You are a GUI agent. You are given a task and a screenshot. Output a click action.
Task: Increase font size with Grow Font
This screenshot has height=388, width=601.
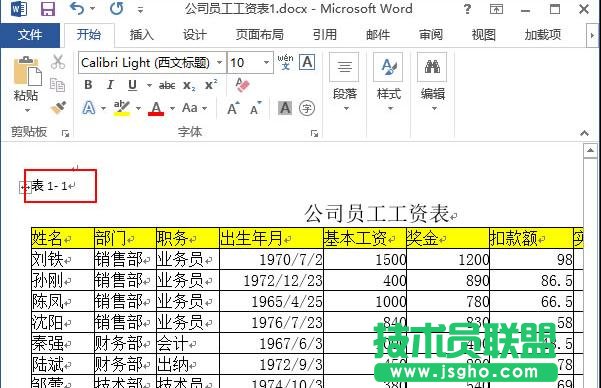tap(233, 108)
